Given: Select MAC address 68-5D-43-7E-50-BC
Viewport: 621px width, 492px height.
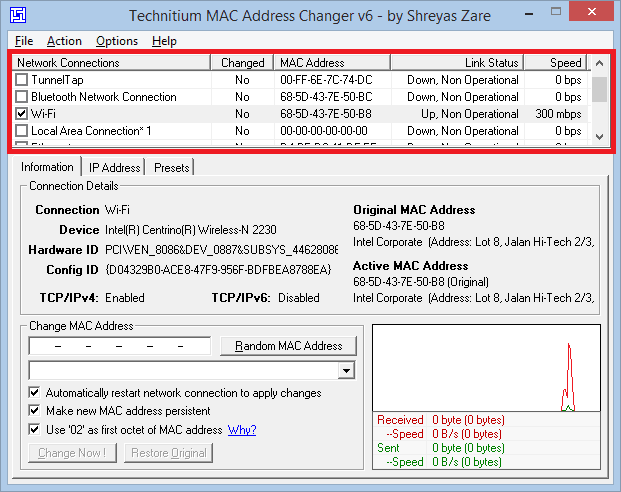Looking at the screenshot, I should (326, 97).
